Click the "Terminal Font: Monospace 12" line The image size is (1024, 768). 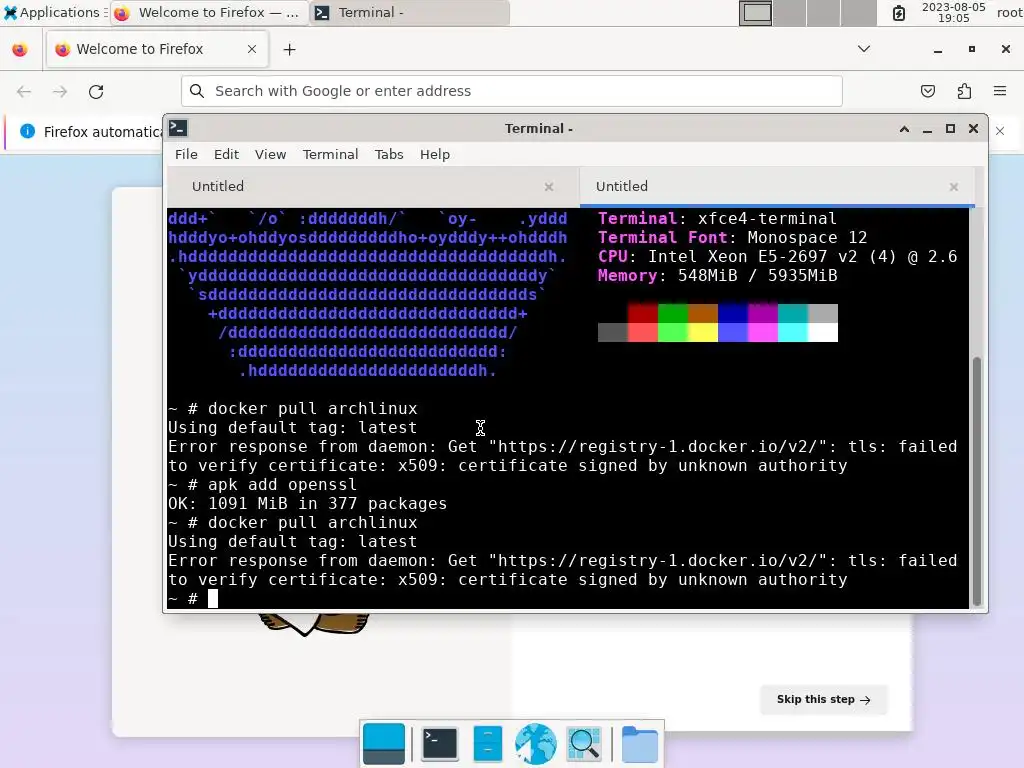click(x=732, y=238)
